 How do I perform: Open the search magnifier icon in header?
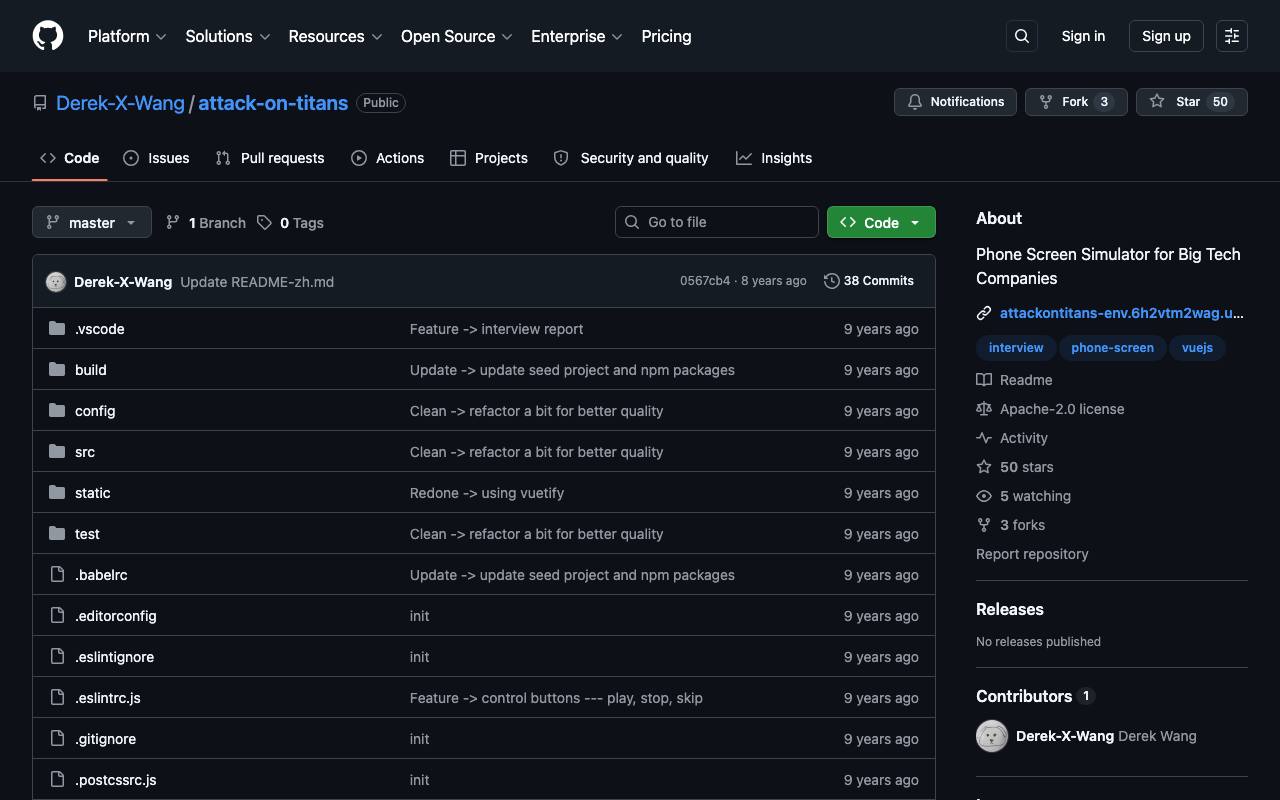(1022, 36)
